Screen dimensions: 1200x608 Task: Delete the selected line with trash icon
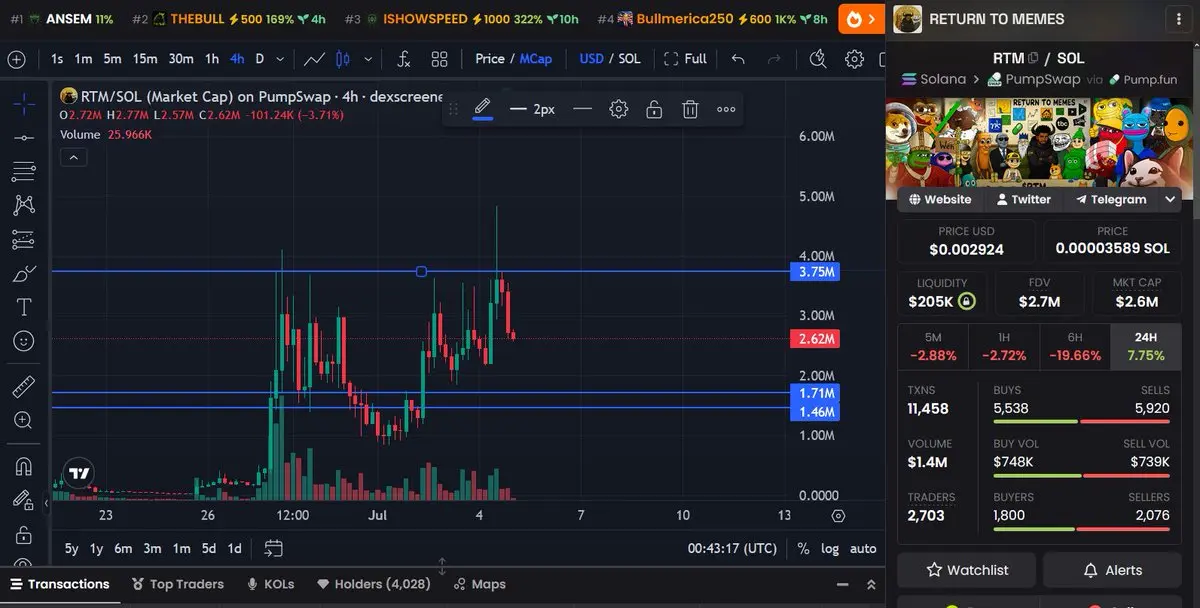690,109
